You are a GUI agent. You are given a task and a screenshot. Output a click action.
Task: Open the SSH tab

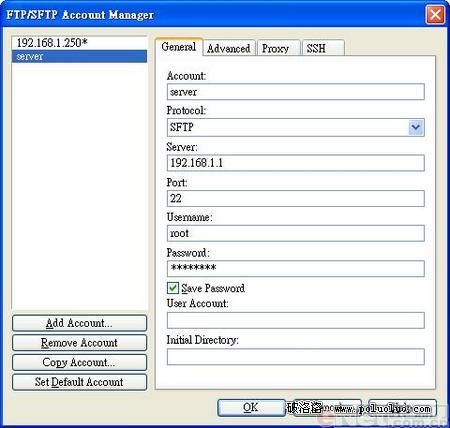[323, 48]
